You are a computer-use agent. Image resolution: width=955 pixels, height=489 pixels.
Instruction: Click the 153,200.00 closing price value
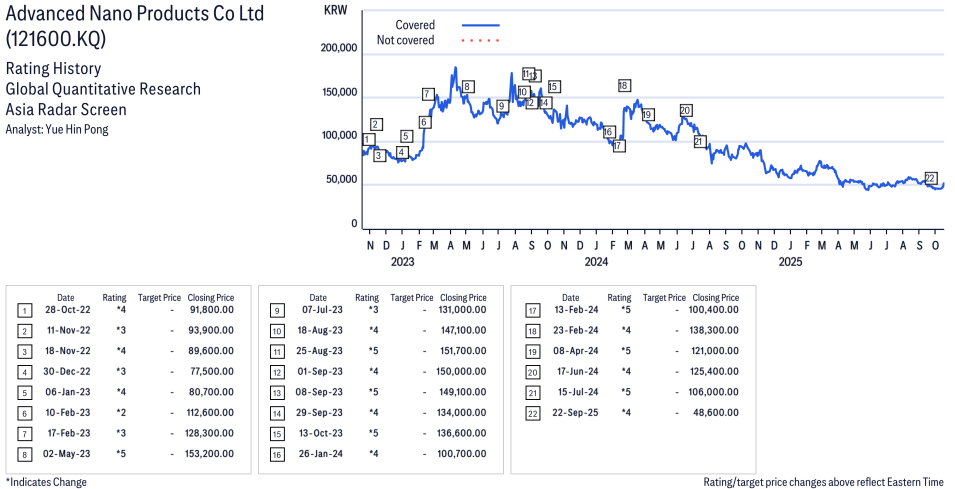210,454
